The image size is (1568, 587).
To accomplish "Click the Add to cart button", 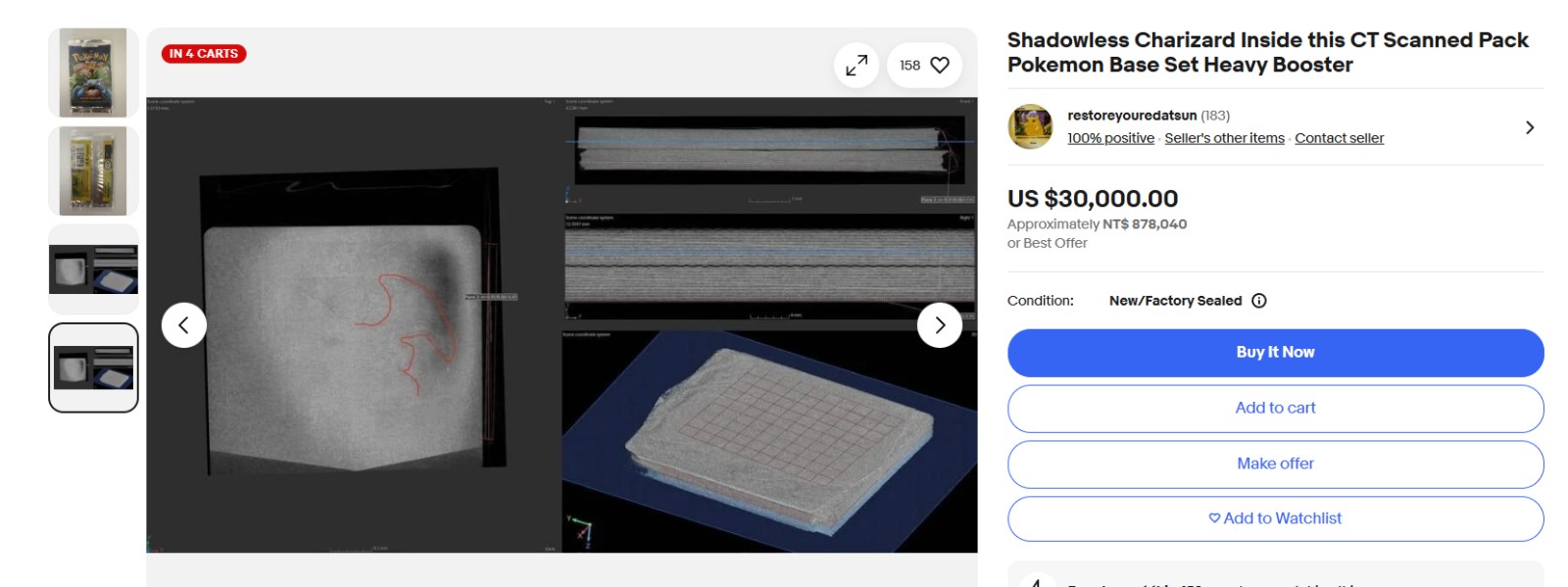I will (x=1275, y=409).
